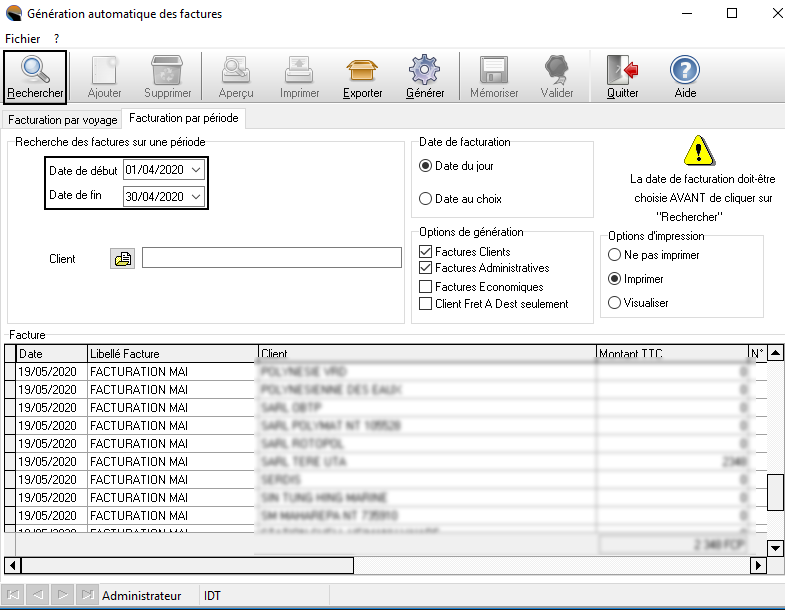Click the Montant TTC column header

(x=670, y=354)
